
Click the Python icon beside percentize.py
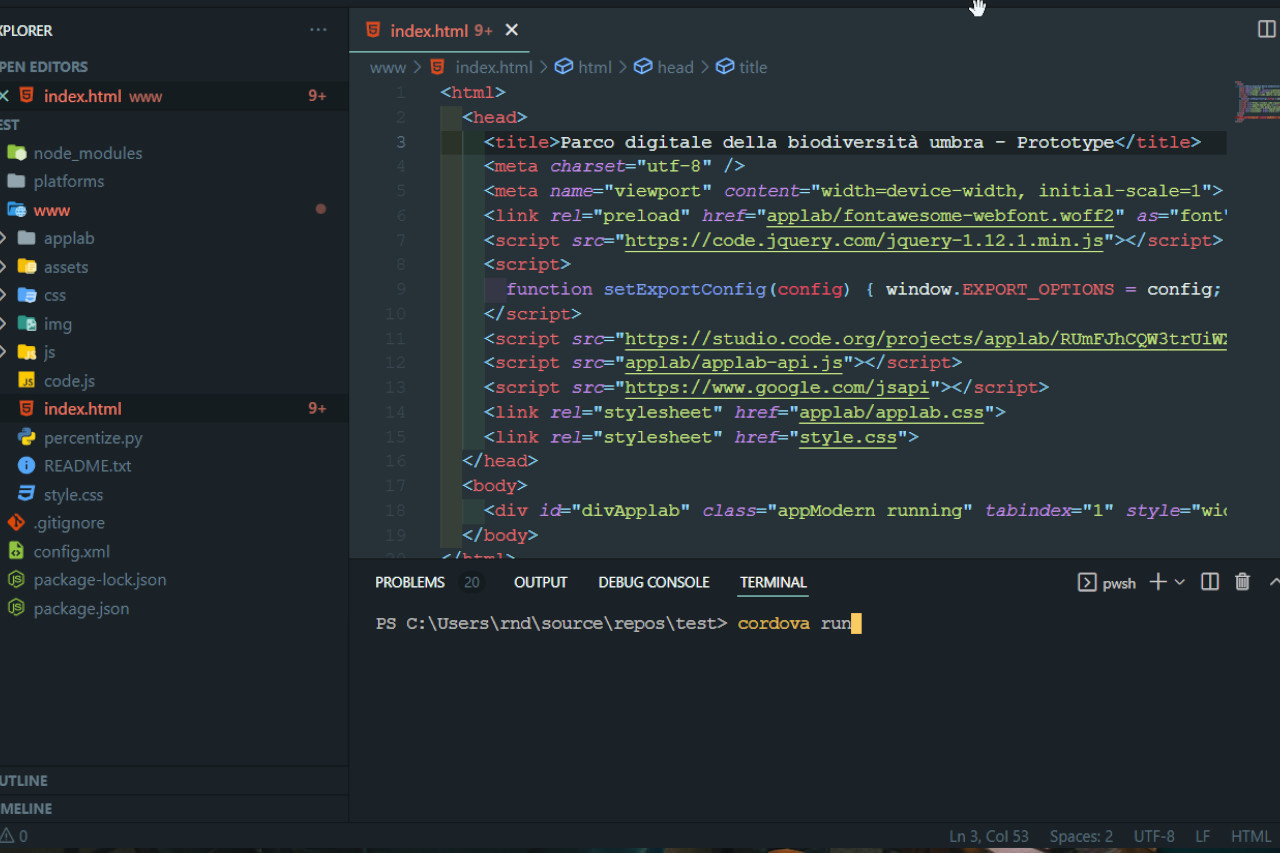27,437
